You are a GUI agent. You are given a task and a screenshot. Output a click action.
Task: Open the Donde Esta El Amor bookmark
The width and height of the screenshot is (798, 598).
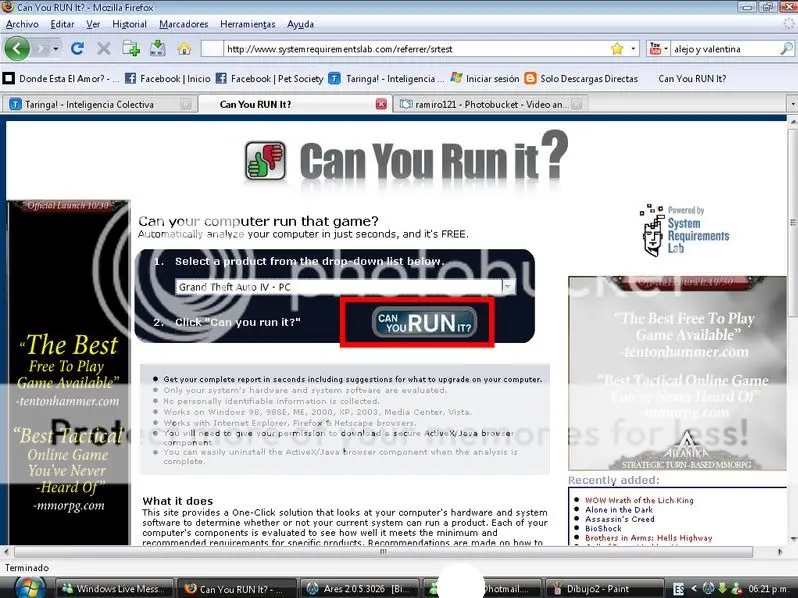coord(61,78)
